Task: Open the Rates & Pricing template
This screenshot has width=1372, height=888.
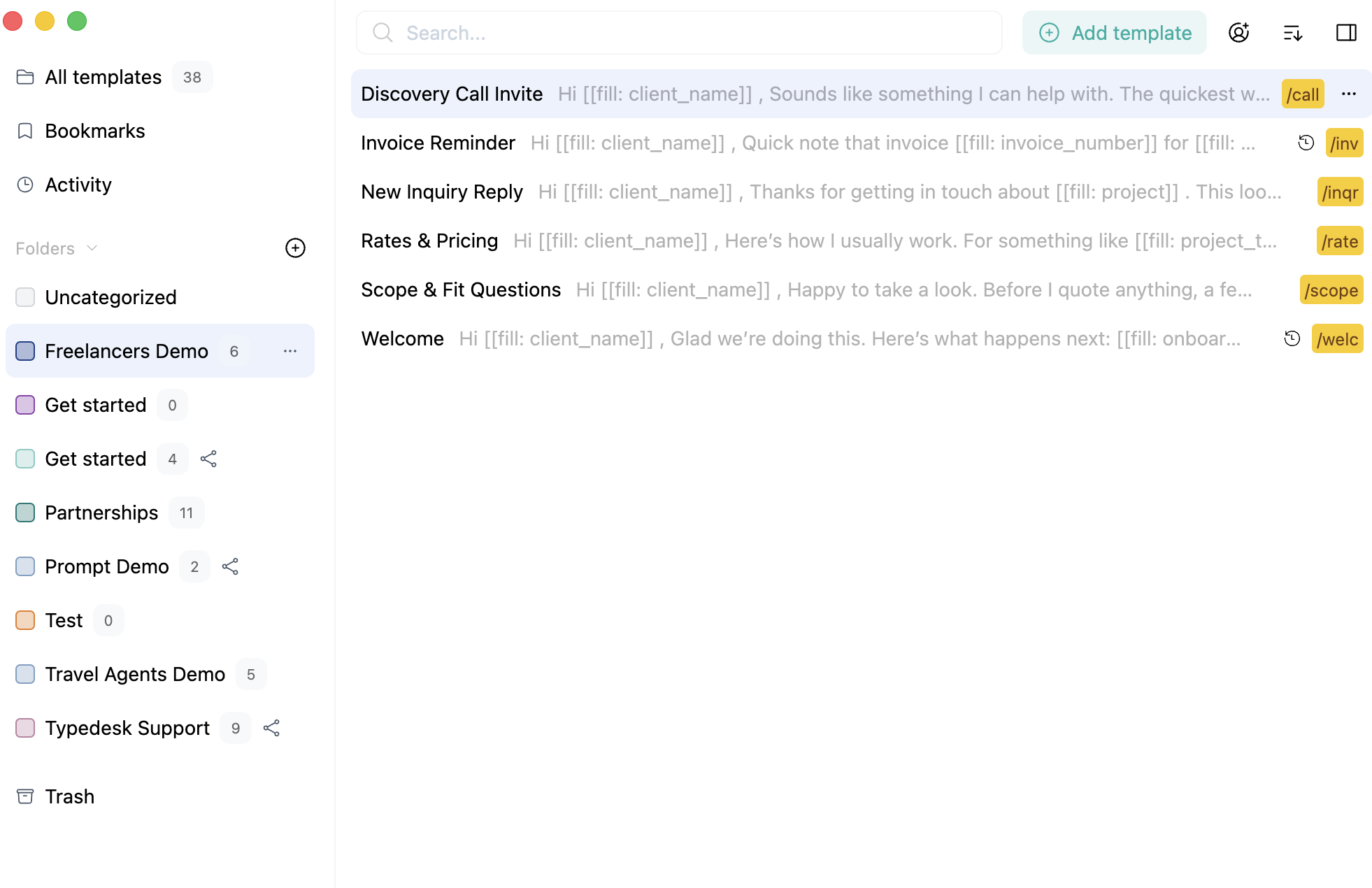Action: [861, 241]
